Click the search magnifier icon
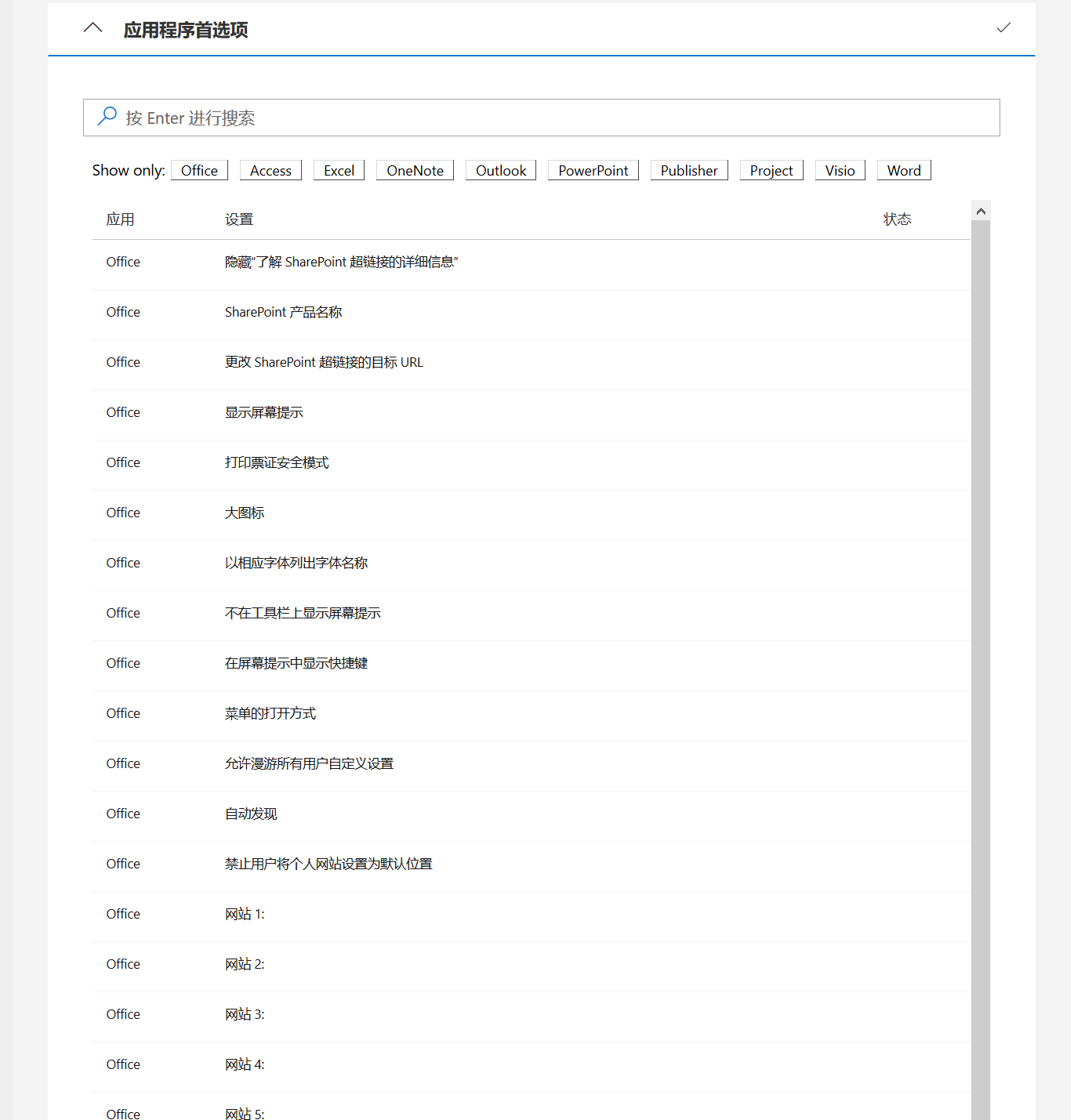This screenshot has width=1074, height=1120. pos(107,117)
